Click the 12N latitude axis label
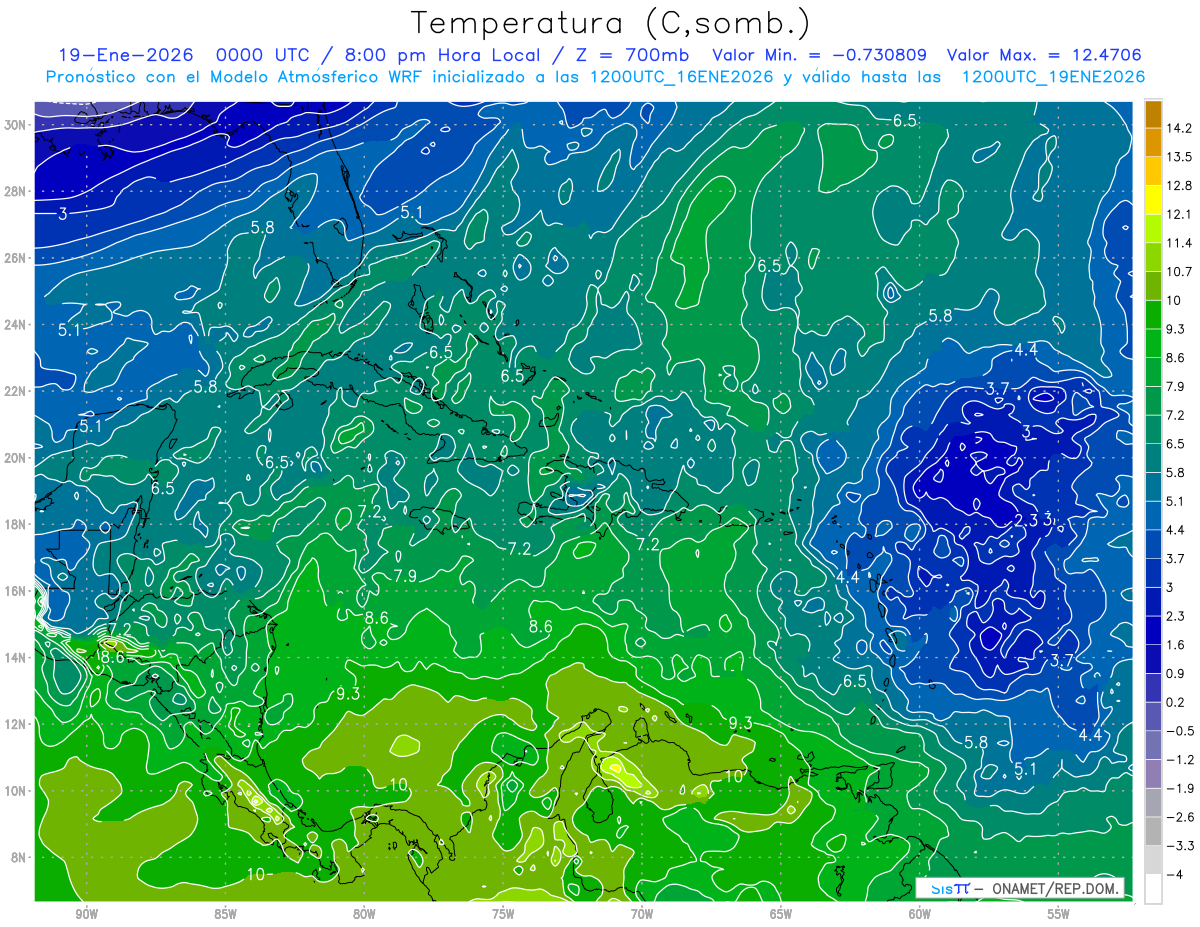This screenshot has height=927, width=1200. point(16,724)
